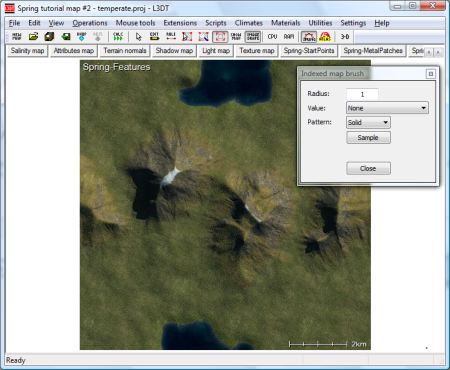Open the Utilities menu
Viewport: 450px width, 370px height.
[x=320, y=23]
